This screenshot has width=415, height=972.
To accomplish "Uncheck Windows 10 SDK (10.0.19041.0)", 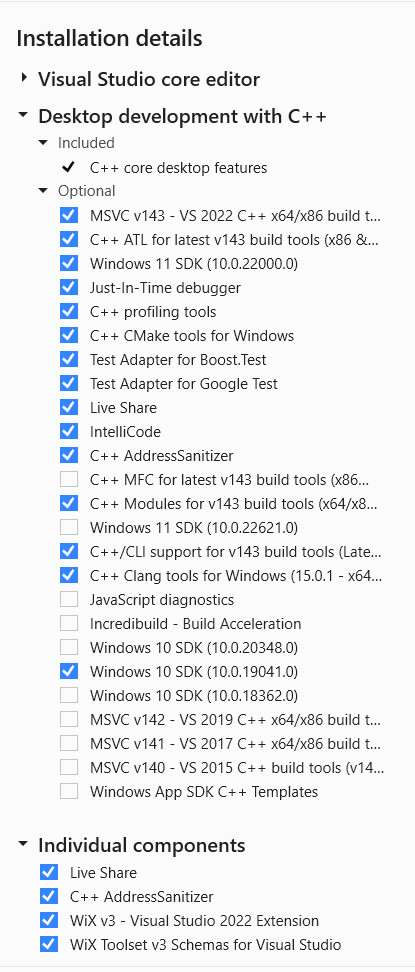I will (69, 671).
